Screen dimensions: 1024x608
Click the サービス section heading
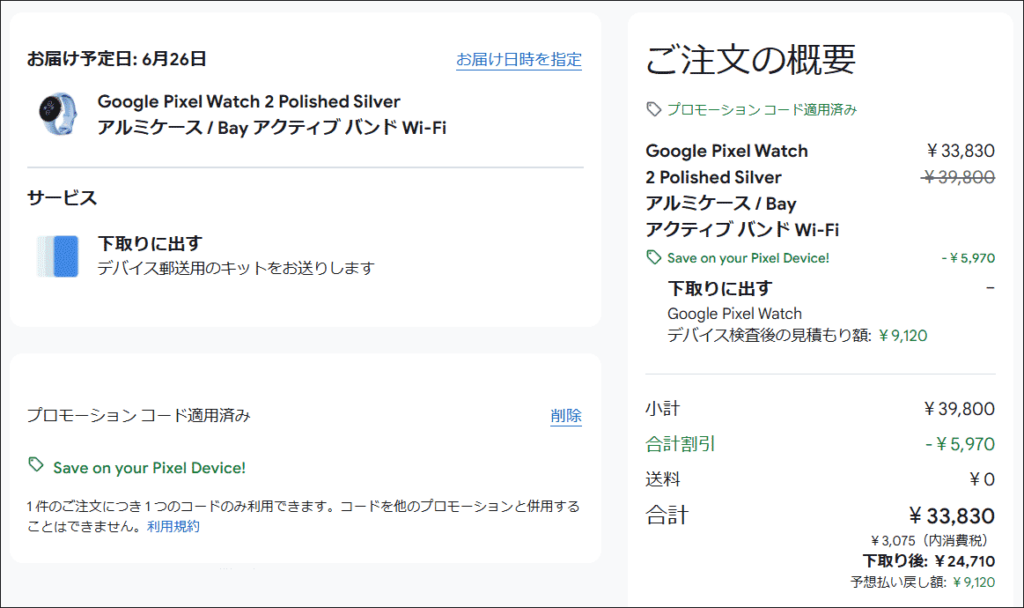coord(62,198)
